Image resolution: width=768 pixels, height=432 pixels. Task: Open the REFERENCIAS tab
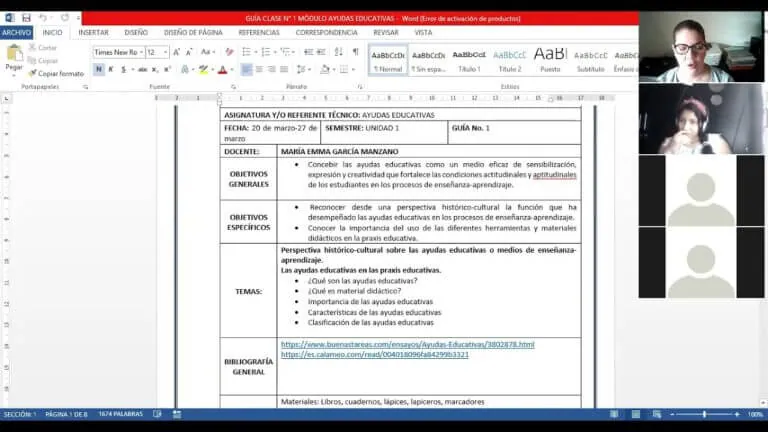point(259,32)
